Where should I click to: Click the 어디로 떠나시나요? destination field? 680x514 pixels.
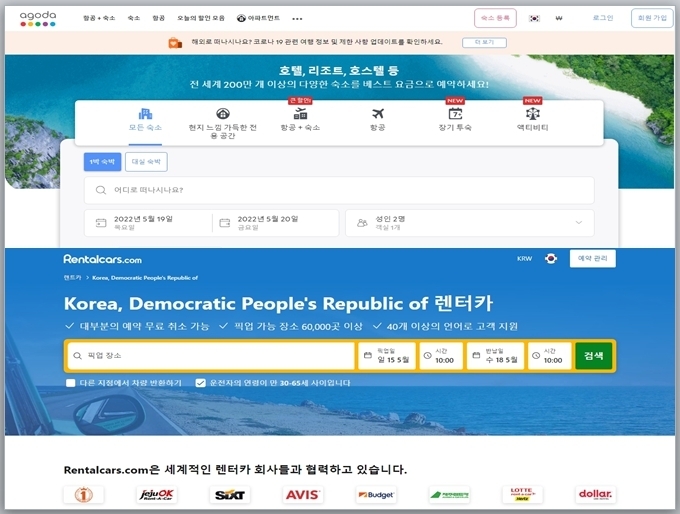pos(339,190)
